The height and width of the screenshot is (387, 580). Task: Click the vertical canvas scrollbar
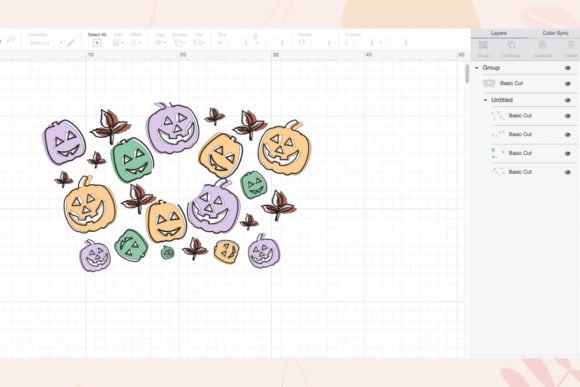pos(467,74)
